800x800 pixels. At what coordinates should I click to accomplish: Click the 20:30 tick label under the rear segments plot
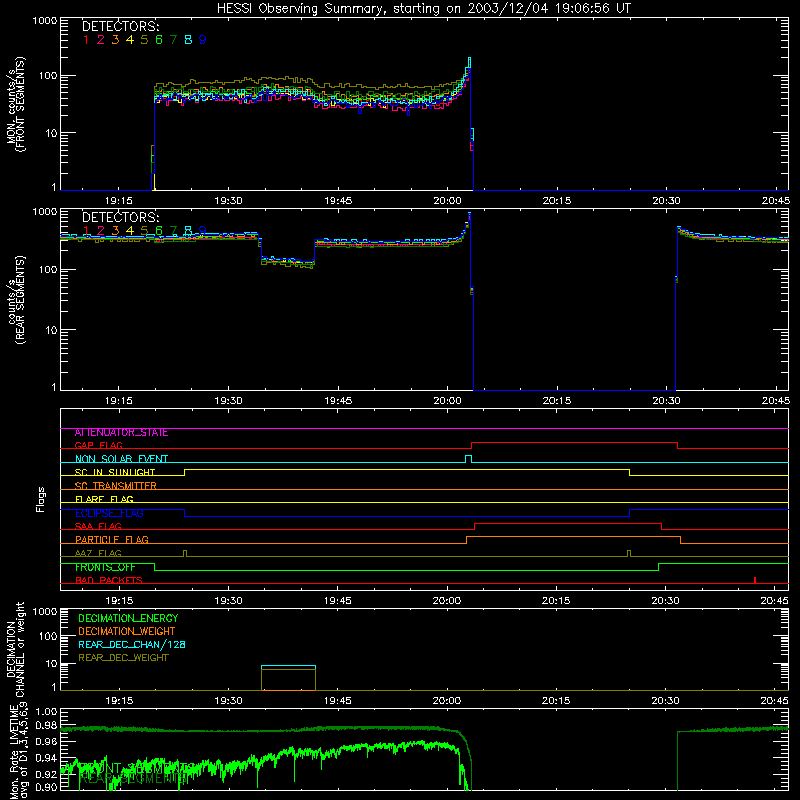click(x=666, y=401)
